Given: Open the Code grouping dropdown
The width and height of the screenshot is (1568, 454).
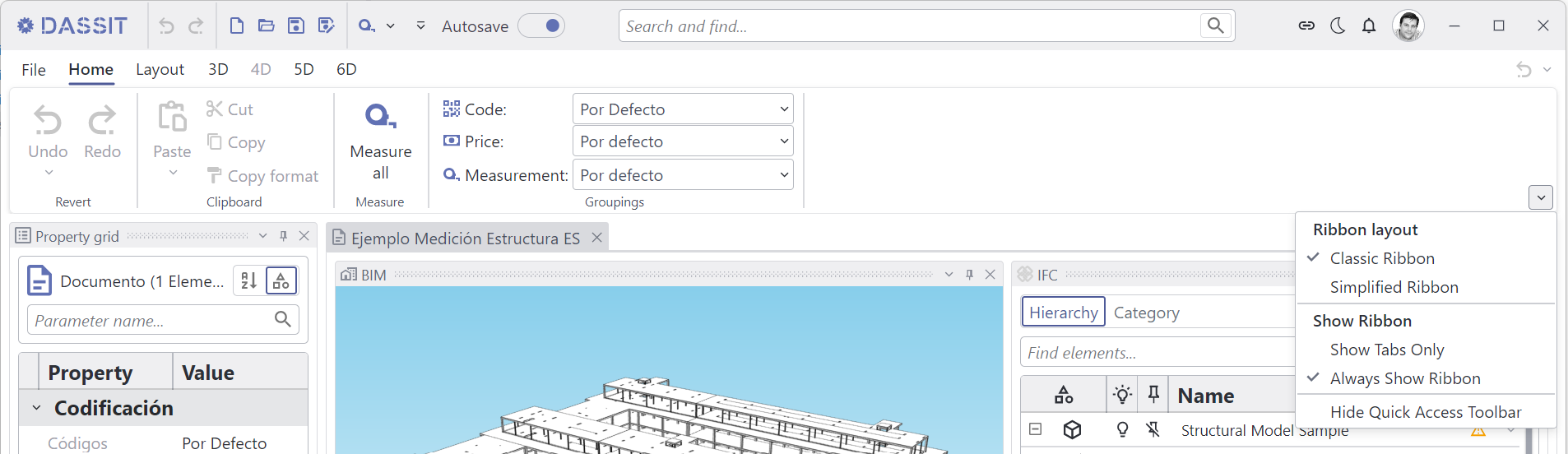Looking at the screenshot, I should 683,109.
